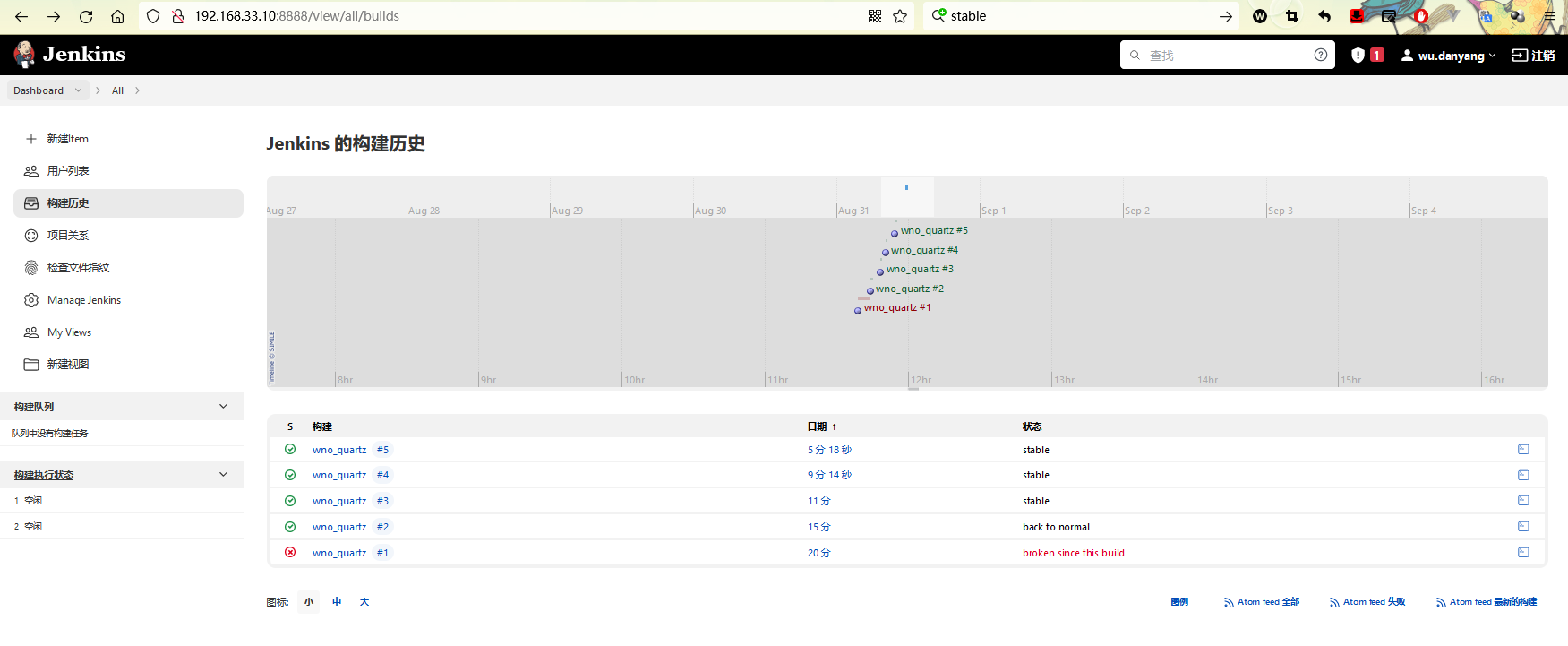Click the search help question mark icon
The width and height of the screenshot is (1568, 646).
(x=1320, y=56)
